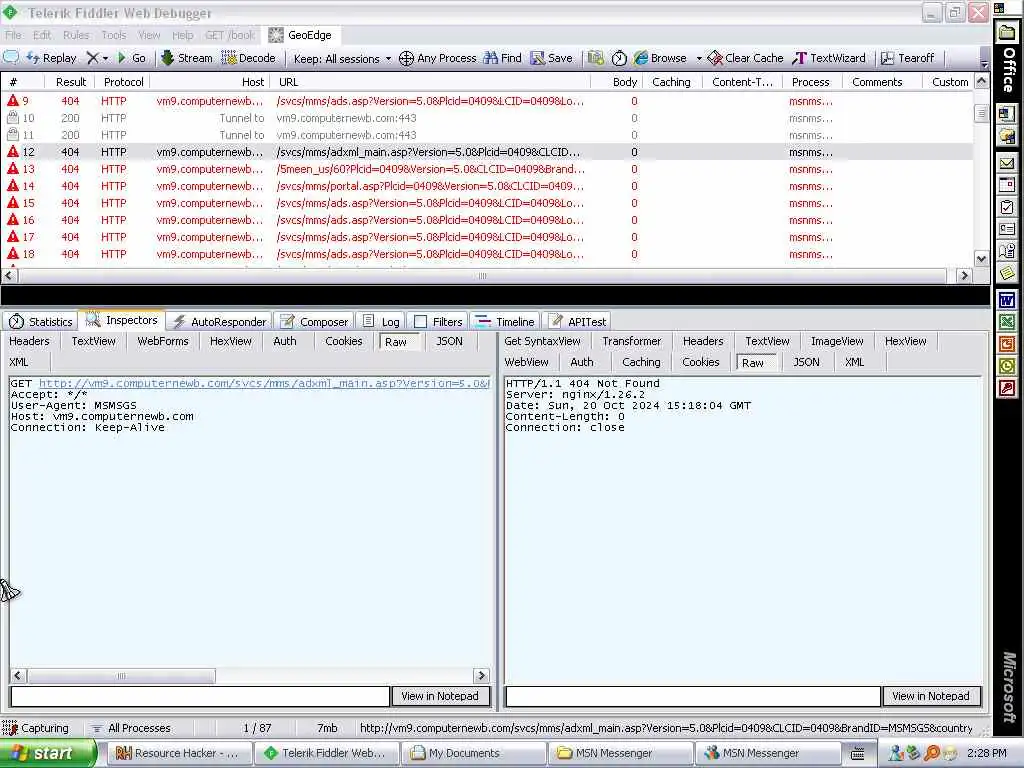This screenshot has height=768, width=1024.
Task: Sort sessions by Process column header
Action: click(x=810, y=82)
